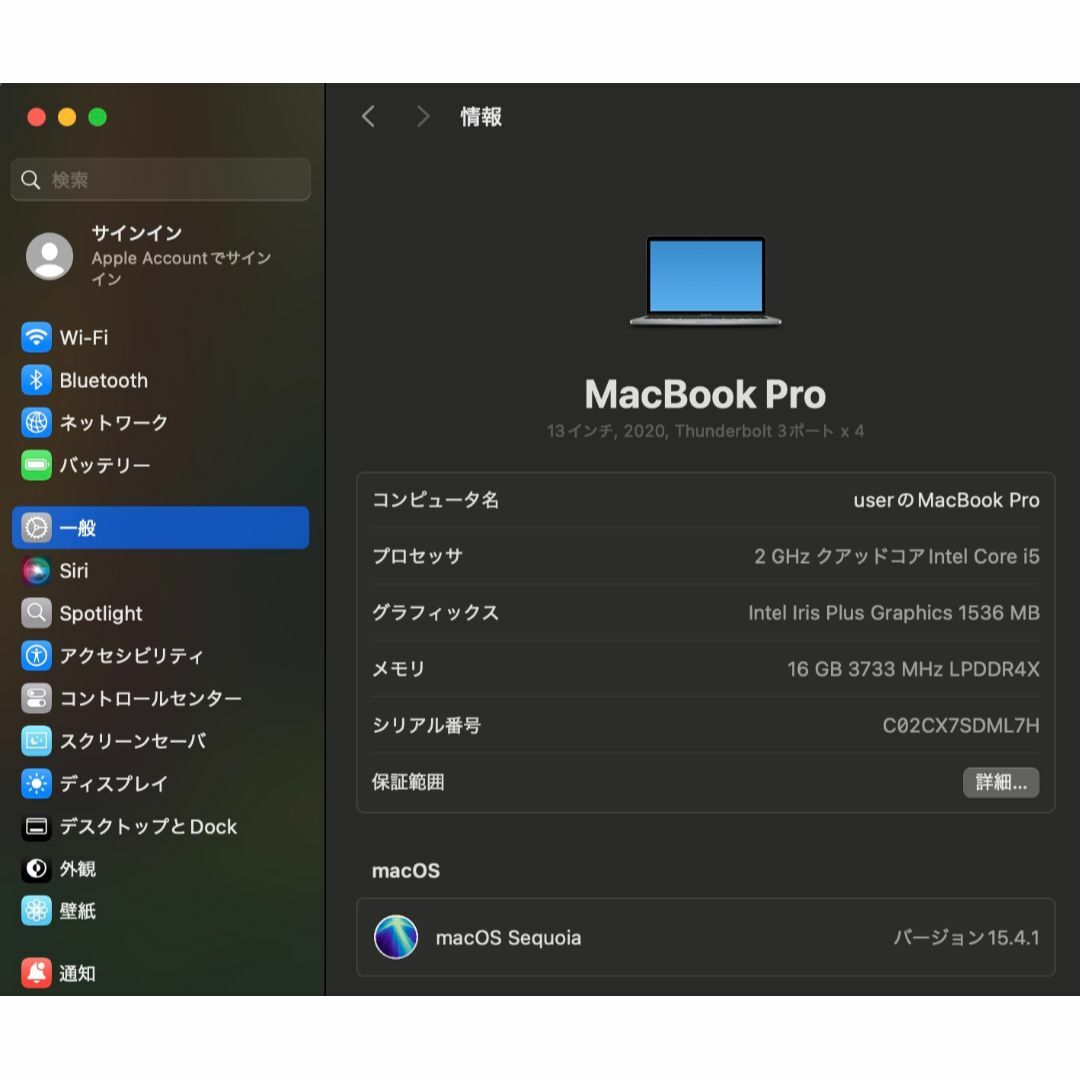Click the yellow minimize window button
The width and height of the screenshot is (1080, 1080).
point(67,117)
